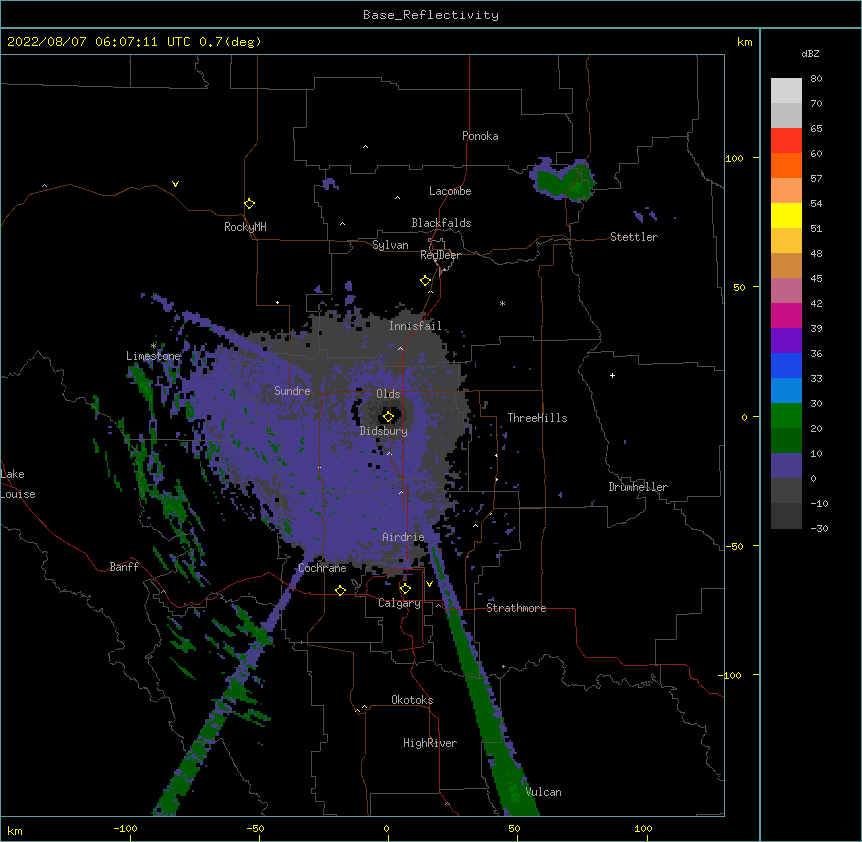Click the Lake Louise label
Screen dimensions: 862x842
coord(18,484)
